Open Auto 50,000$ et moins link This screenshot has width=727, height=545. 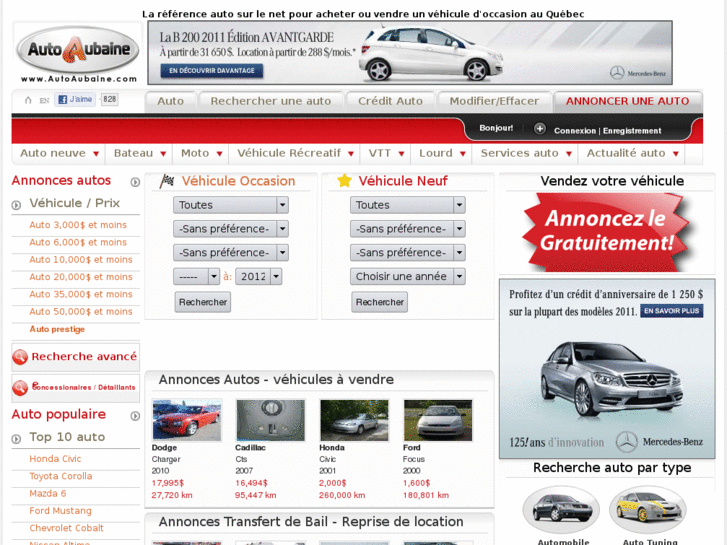point(81,312)
